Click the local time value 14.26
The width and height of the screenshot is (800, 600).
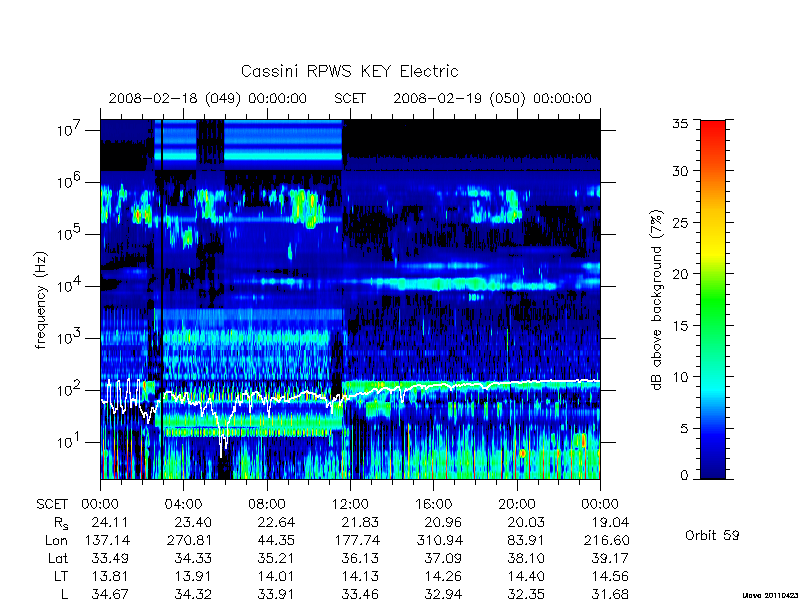pyautogui.click(x=443, y=577)
